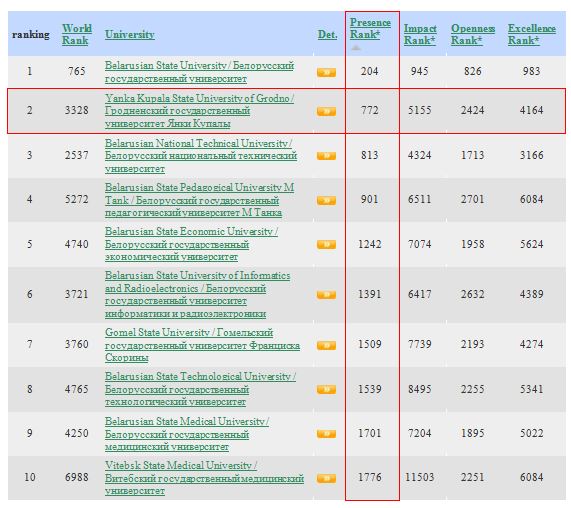The height and width of the screenshot is (508, 571).
Task: Open details icon for Belarusian State Pedagogical University
Action: coord(326,200)
